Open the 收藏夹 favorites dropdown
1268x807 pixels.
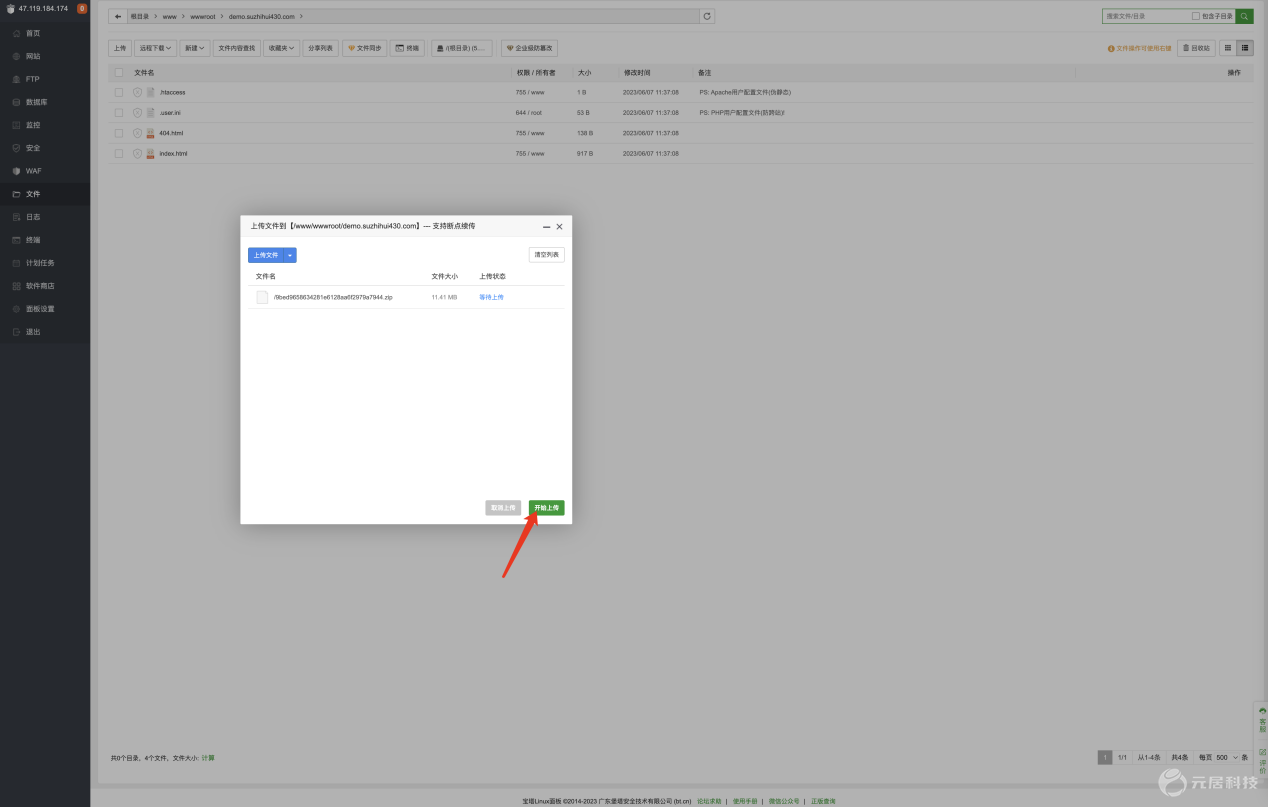pos(282,48)
